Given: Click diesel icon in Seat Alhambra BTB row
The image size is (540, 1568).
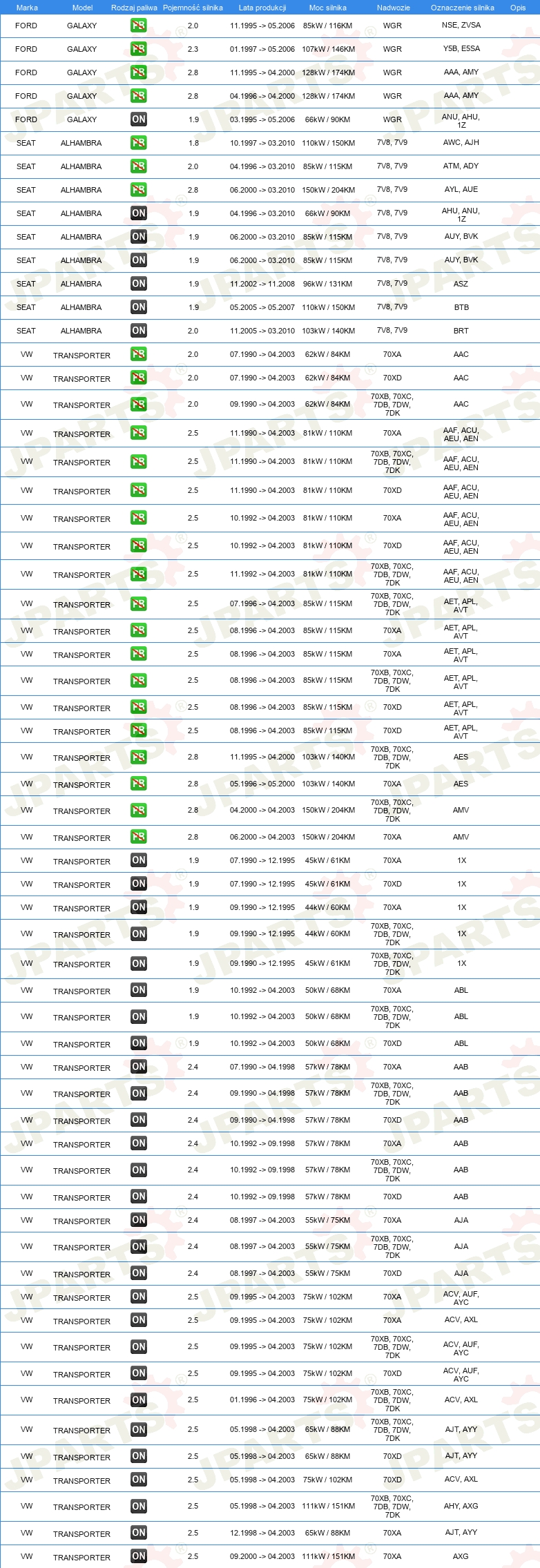Looking at the screenshot, I should point(138,307).
